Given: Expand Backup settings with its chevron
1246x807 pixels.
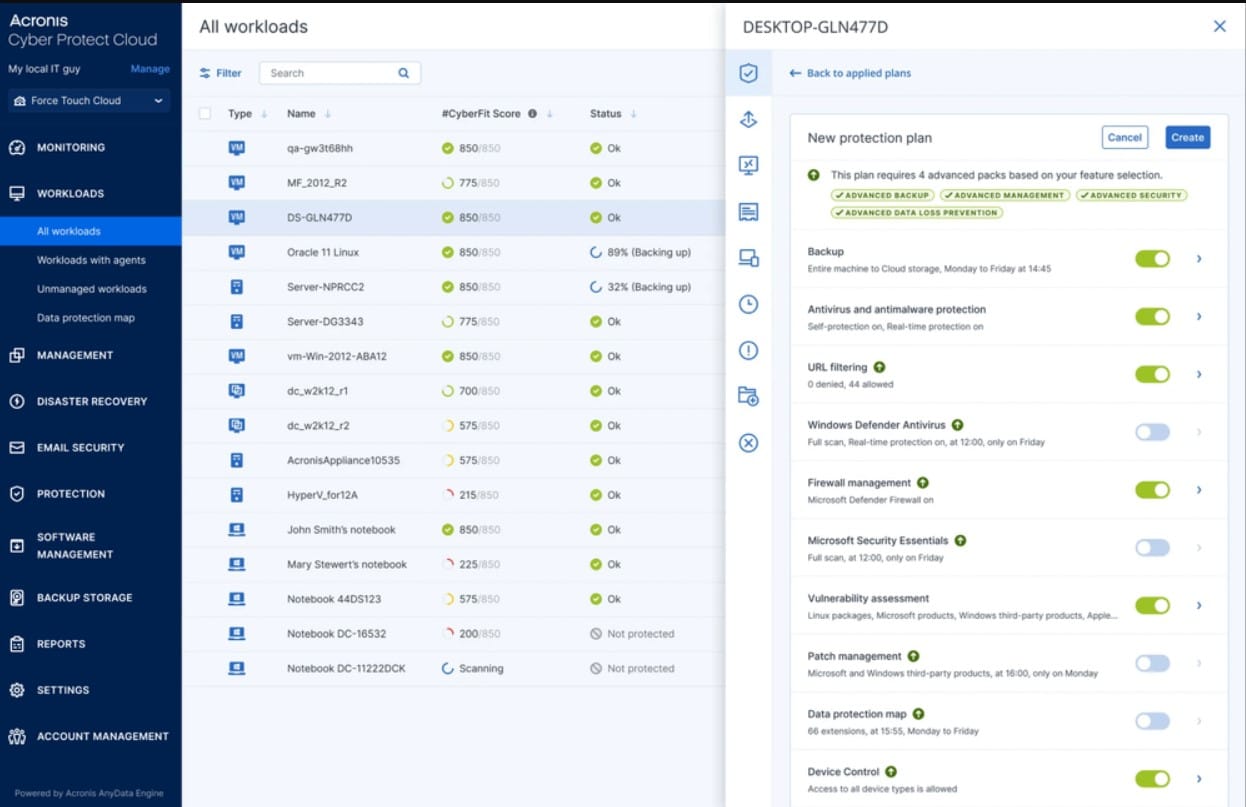Looking at the screenshot, I should pos(1199,259).
